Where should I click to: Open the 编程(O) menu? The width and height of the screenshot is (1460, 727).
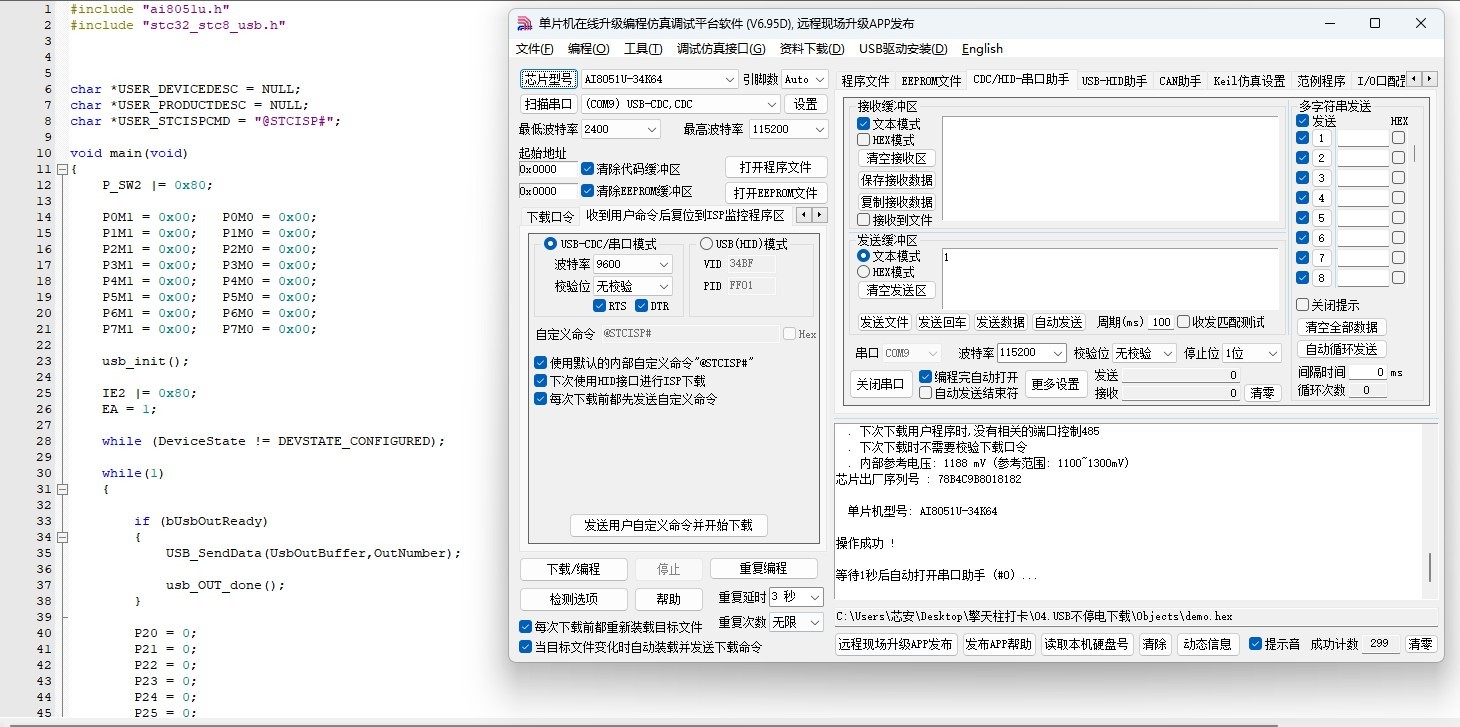point(588,49)
